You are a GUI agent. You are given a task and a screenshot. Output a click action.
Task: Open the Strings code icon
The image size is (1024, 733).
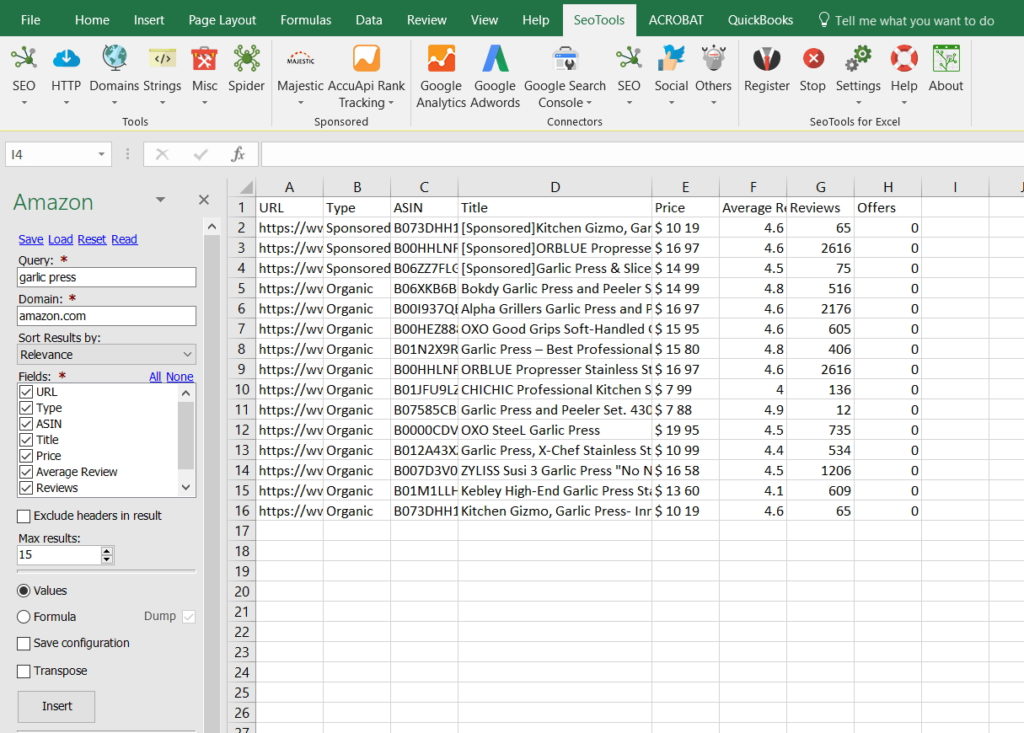click(162, 58)
